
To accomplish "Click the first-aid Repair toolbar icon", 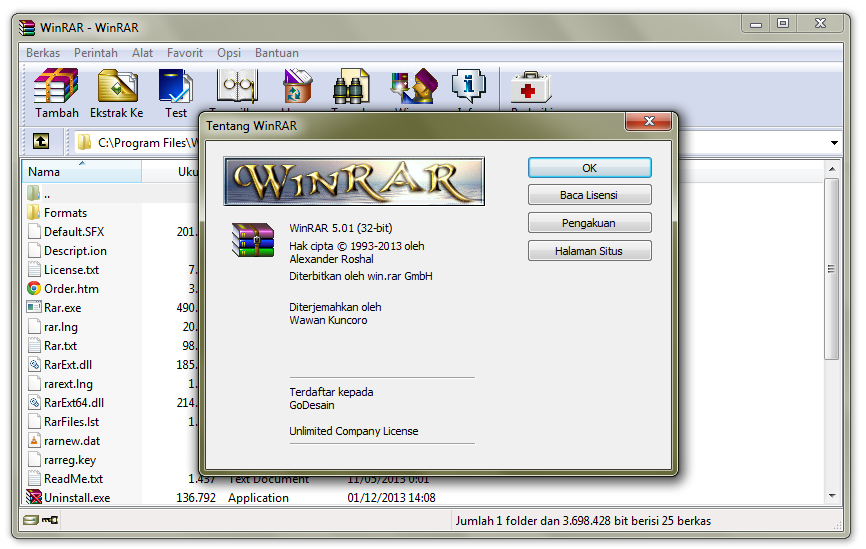I will click(x=530, y=87).
